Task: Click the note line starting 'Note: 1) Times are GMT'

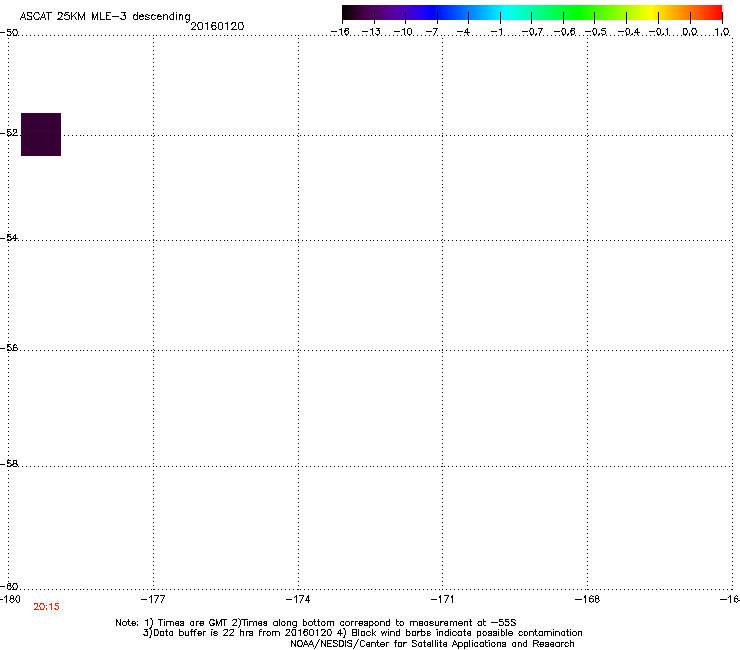Action: [x=316, y=623]
